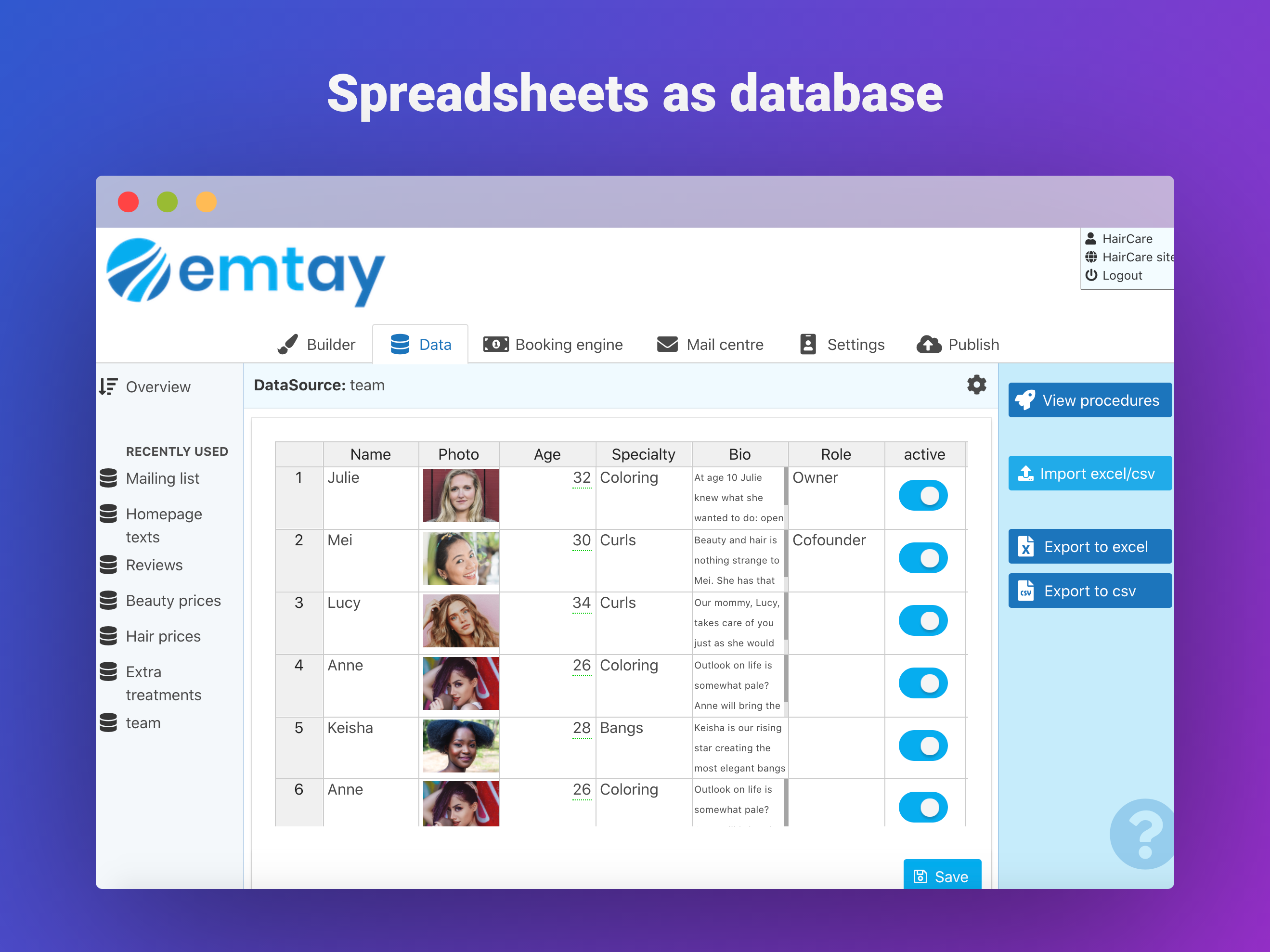The image size is (1270, 952).
Task: Click the Overview sort icon in sidebar
Action: tap(108, 387)
